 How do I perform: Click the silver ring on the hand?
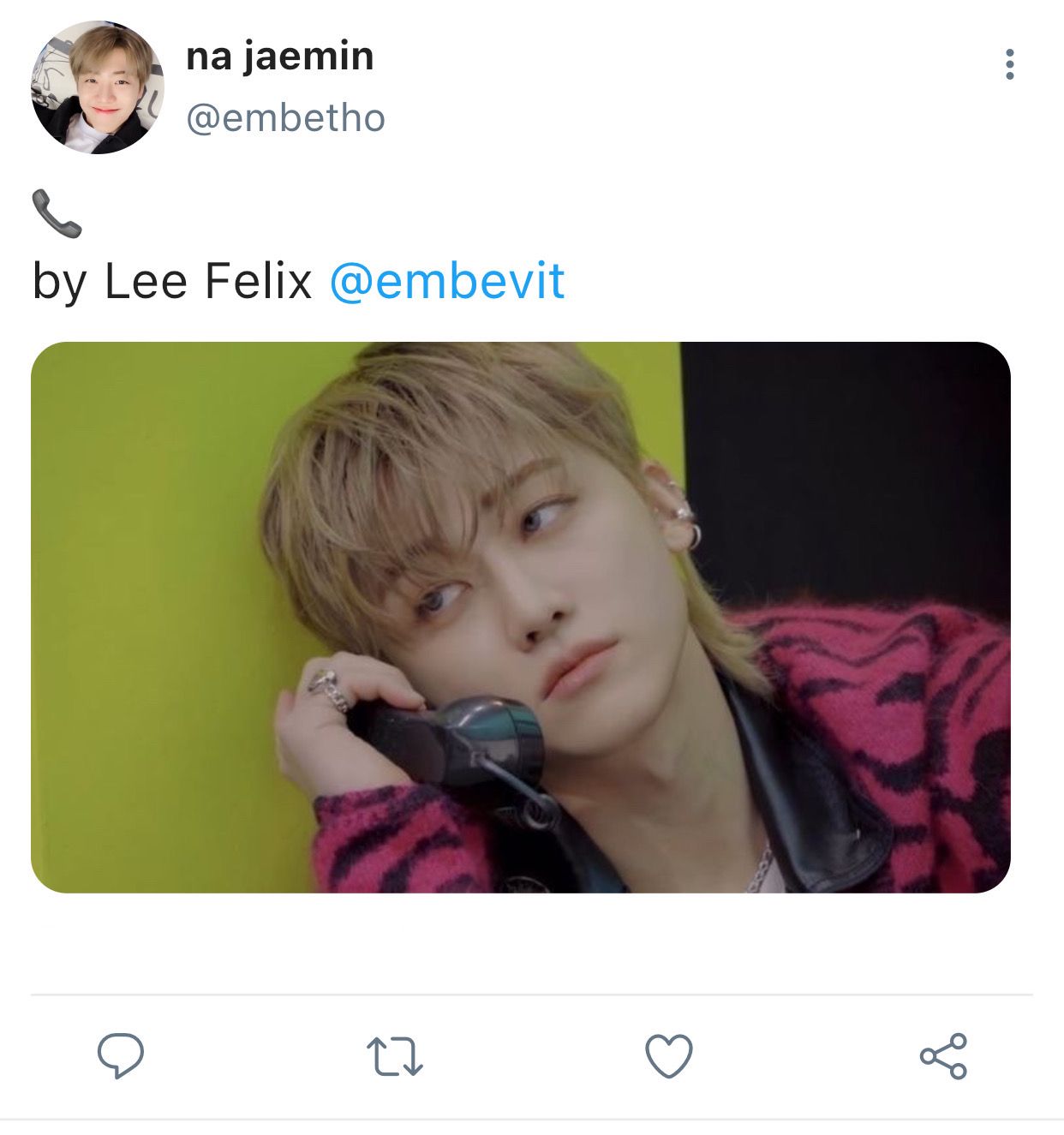330,690
